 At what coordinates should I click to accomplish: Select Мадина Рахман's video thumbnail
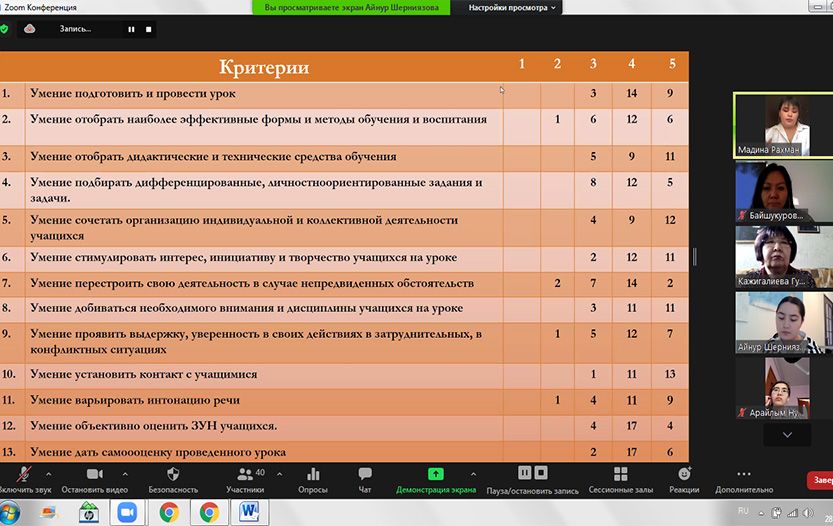pos(783,124)
